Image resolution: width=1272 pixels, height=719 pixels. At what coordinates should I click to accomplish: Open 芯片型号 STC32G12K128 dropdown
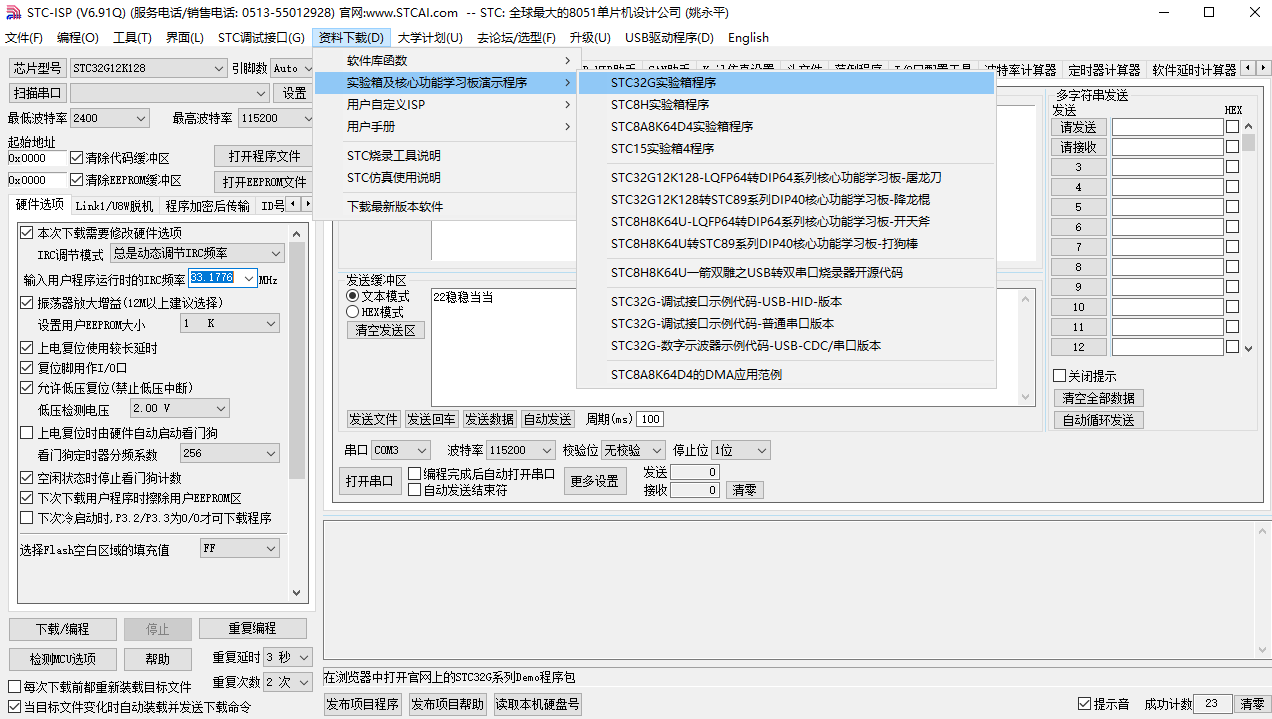click(x=148, y=68)
